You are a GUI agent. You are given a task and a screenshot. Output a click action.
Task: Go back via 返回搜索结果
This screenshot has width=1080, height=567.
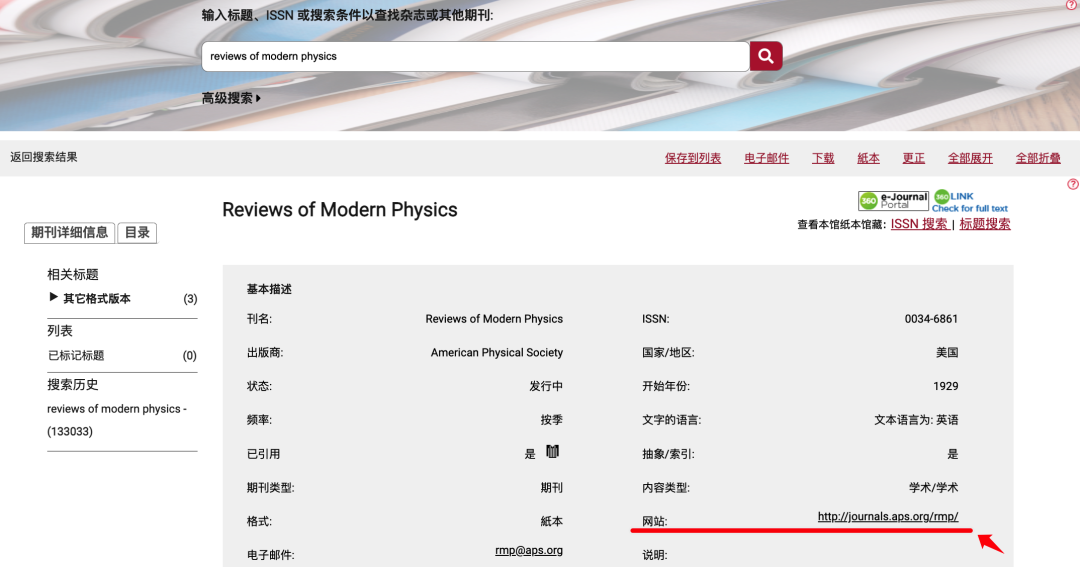tap(44, 157)
